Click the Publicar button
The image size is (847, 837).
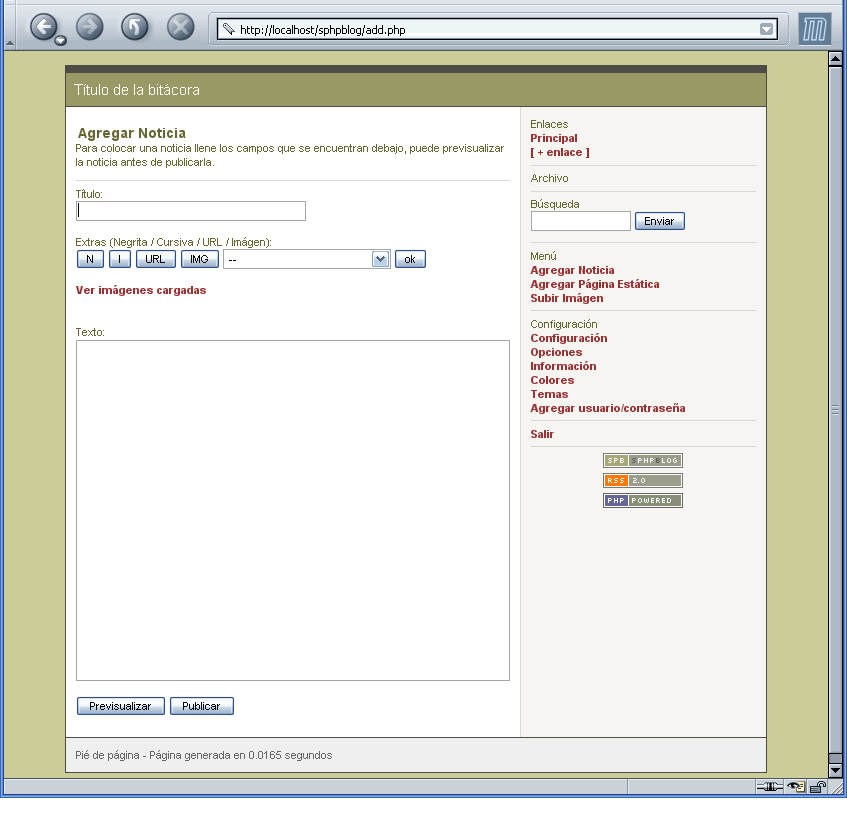click(201, 706)
